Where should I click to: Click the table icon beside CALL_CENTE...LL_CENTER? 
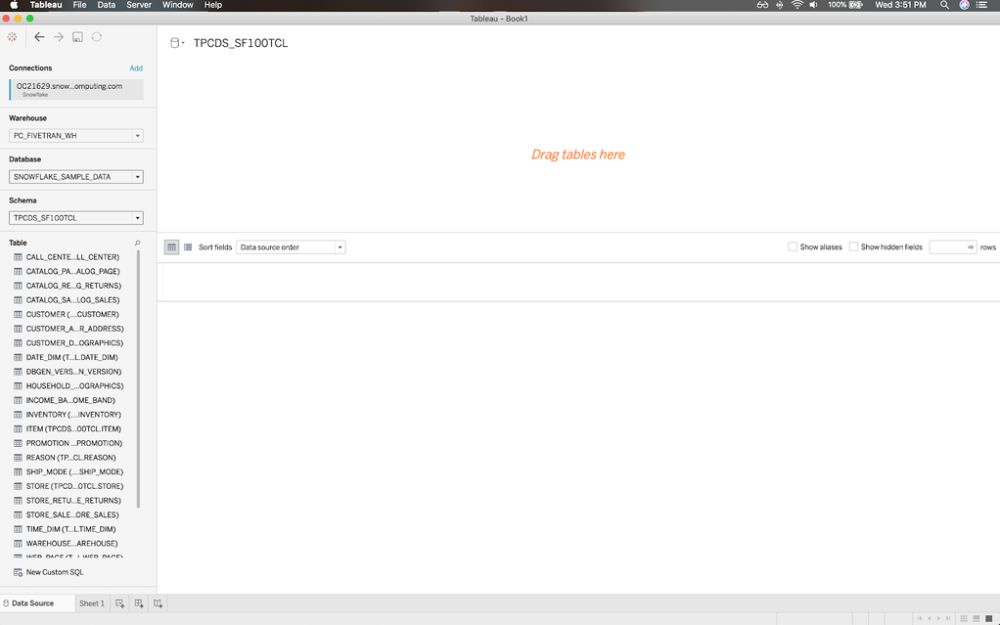(18, 257)
